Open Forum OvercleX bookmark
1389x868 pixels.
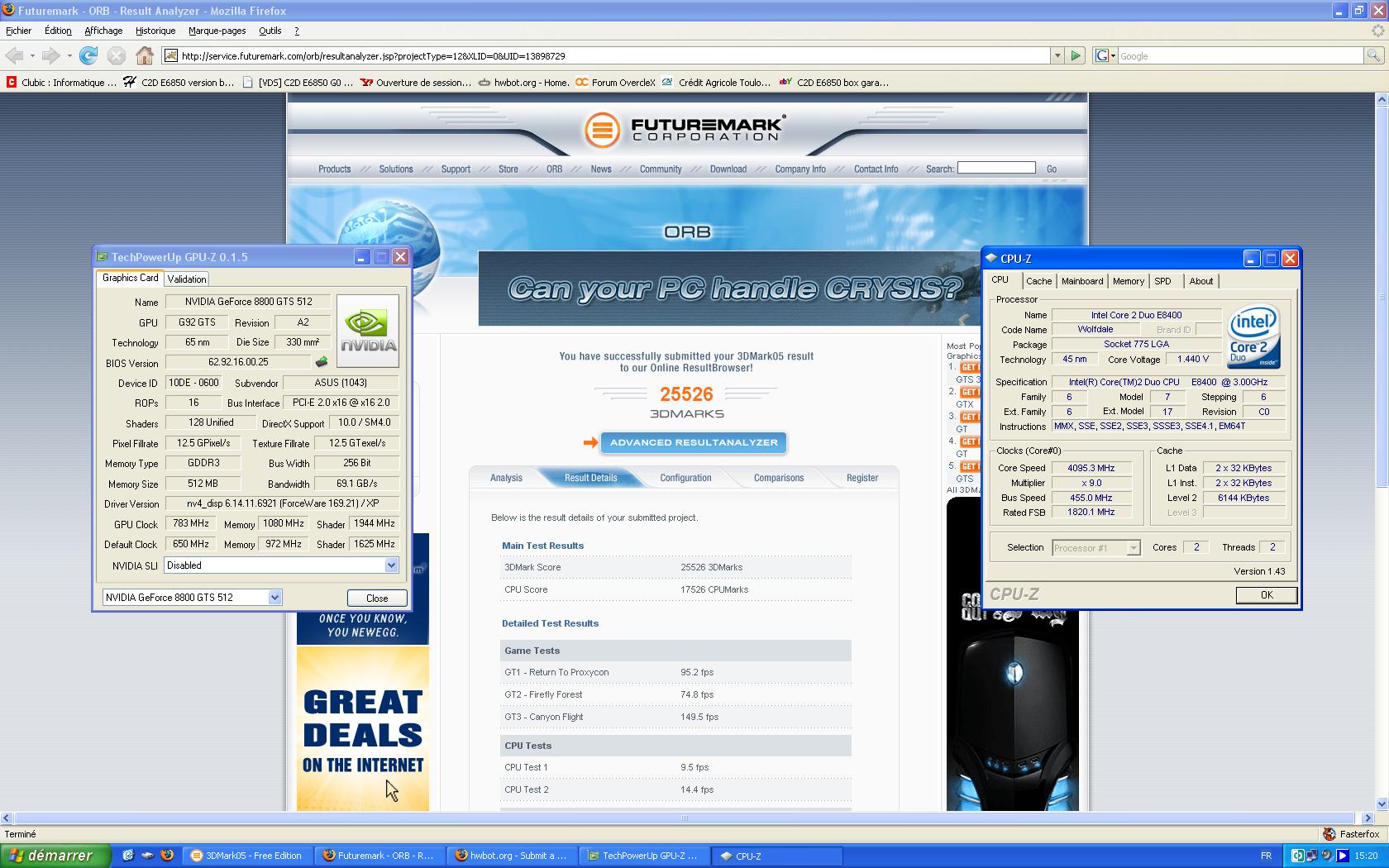pos(615,82)
